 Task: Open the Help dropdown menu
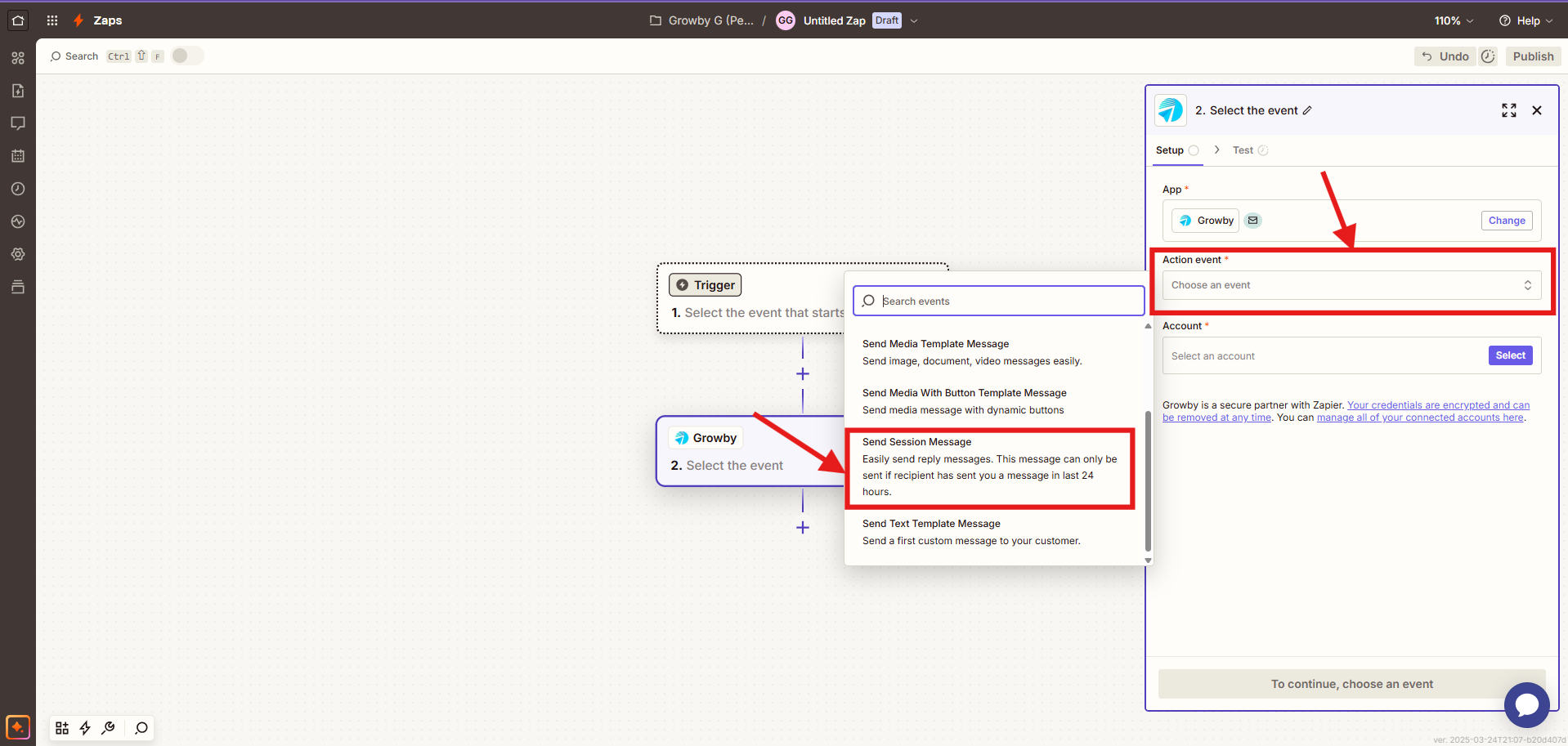point(1525,20)
